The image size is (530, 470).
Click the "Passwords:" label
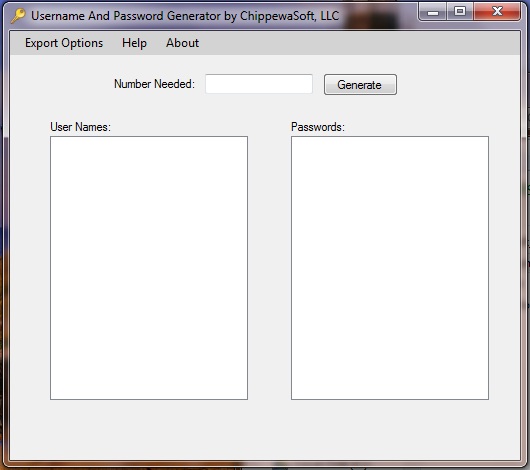(x=318, y=127)
